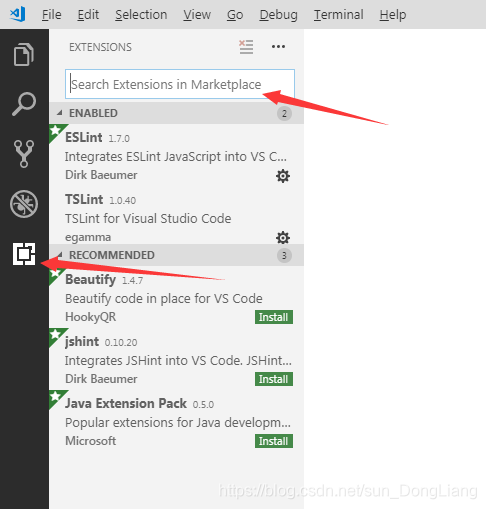The image size is (486, 509).
Task: Open the Search view in activity bar
Action: coord(24,104)
